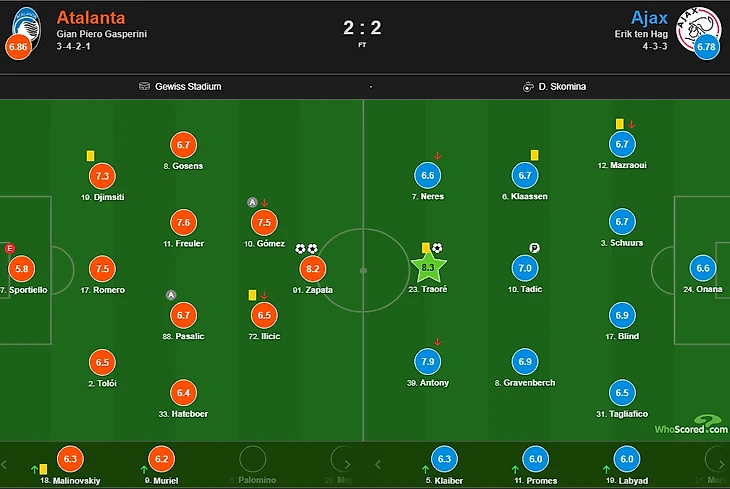Viewport: 730px width, 489px height.
Task: Select Traoré's green star rating icon
Action: tap(428, 267)
